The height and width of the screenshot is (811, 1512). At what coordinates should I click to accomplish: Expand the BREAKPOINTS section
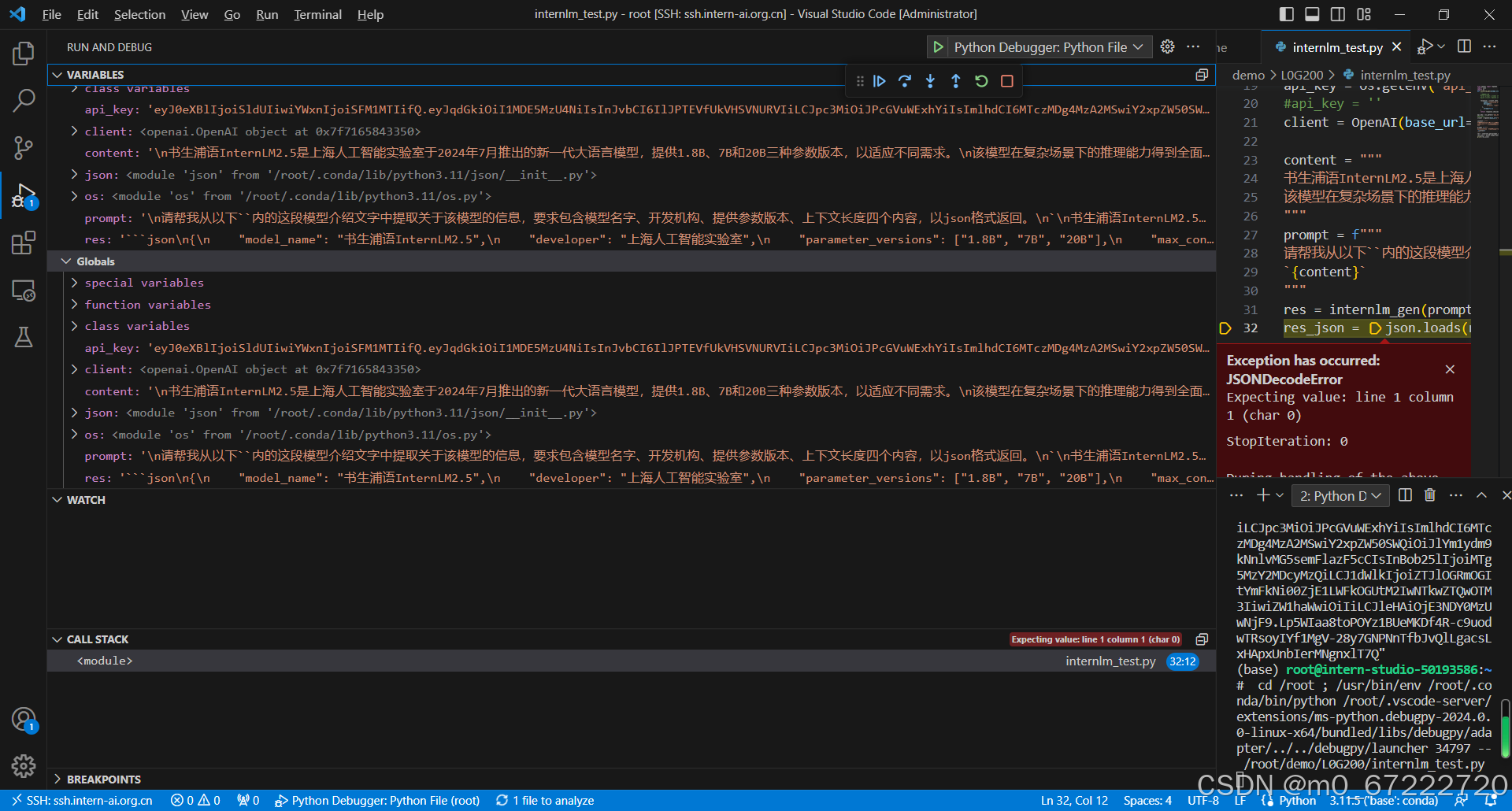tap(57, 780)
